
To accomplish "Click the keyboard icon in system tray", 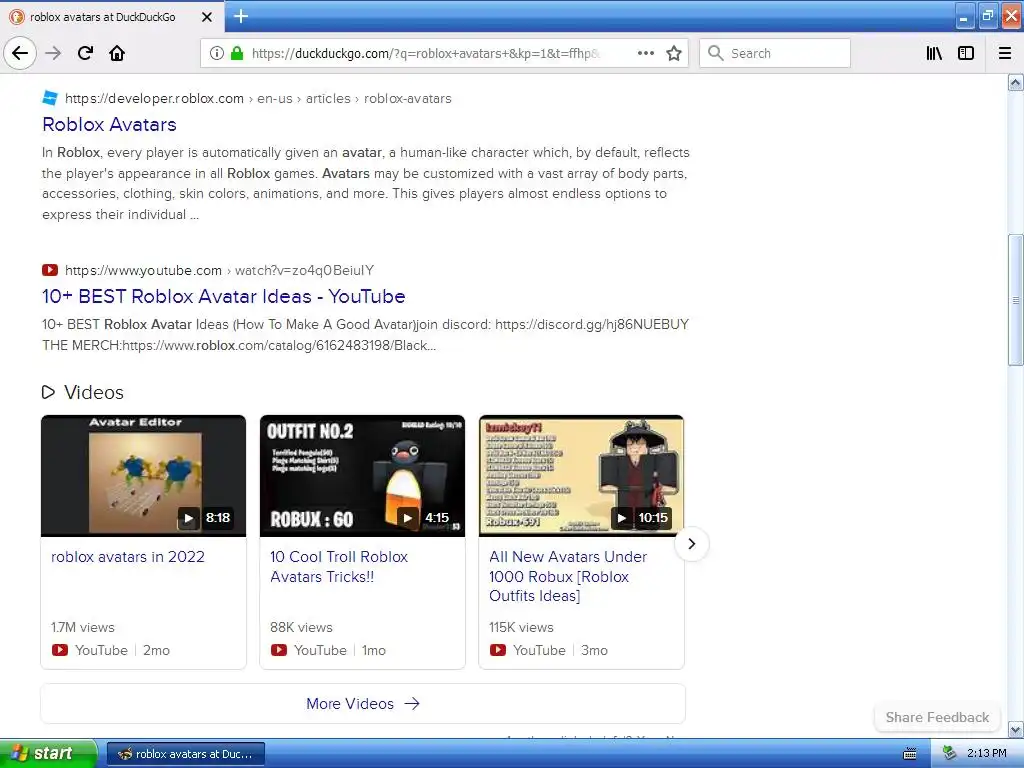I will [x=910, y=754].
